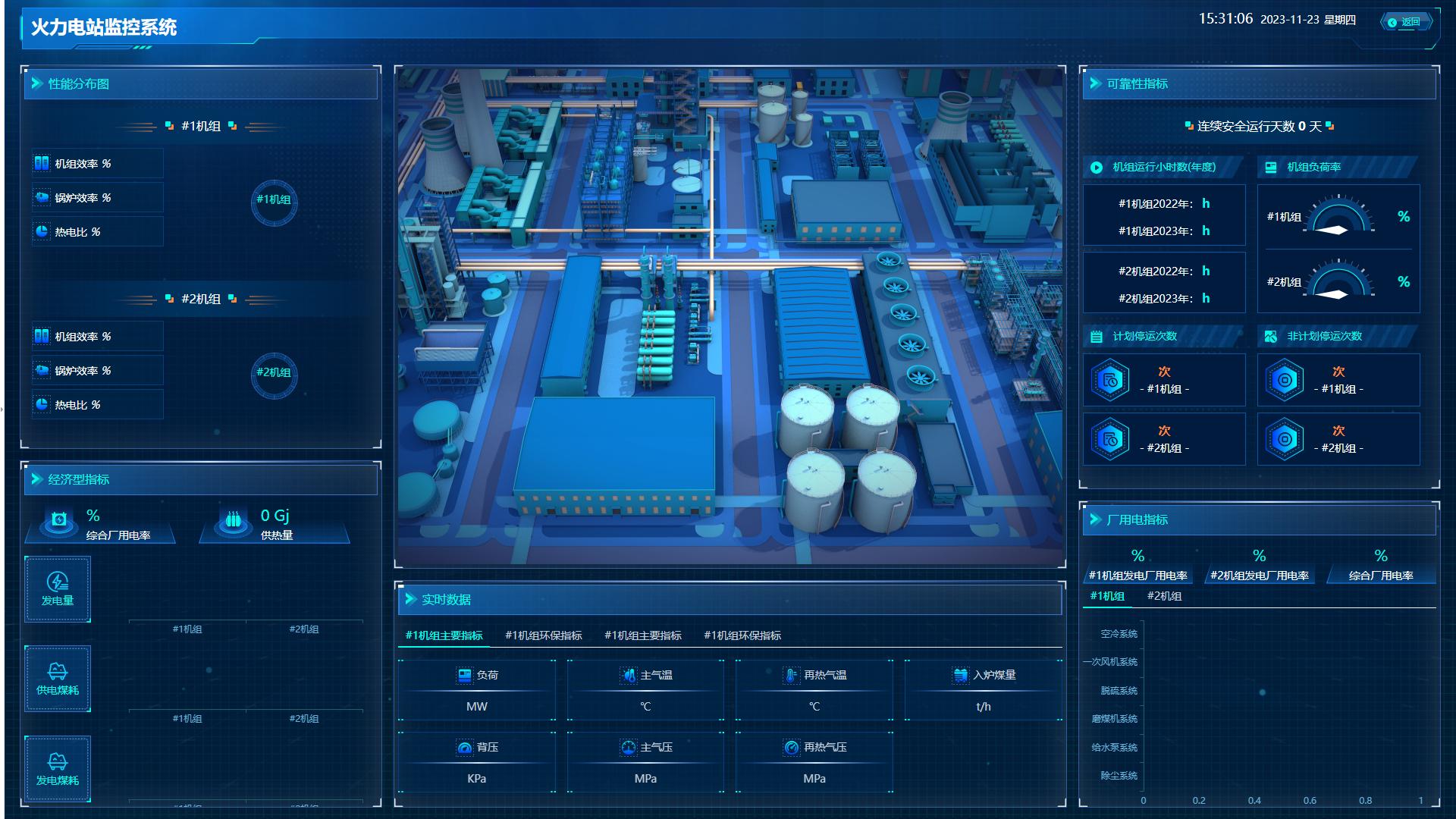
Task: Click the 负荷 monitor icon in 实时数据
Action: tap(465, 675)
